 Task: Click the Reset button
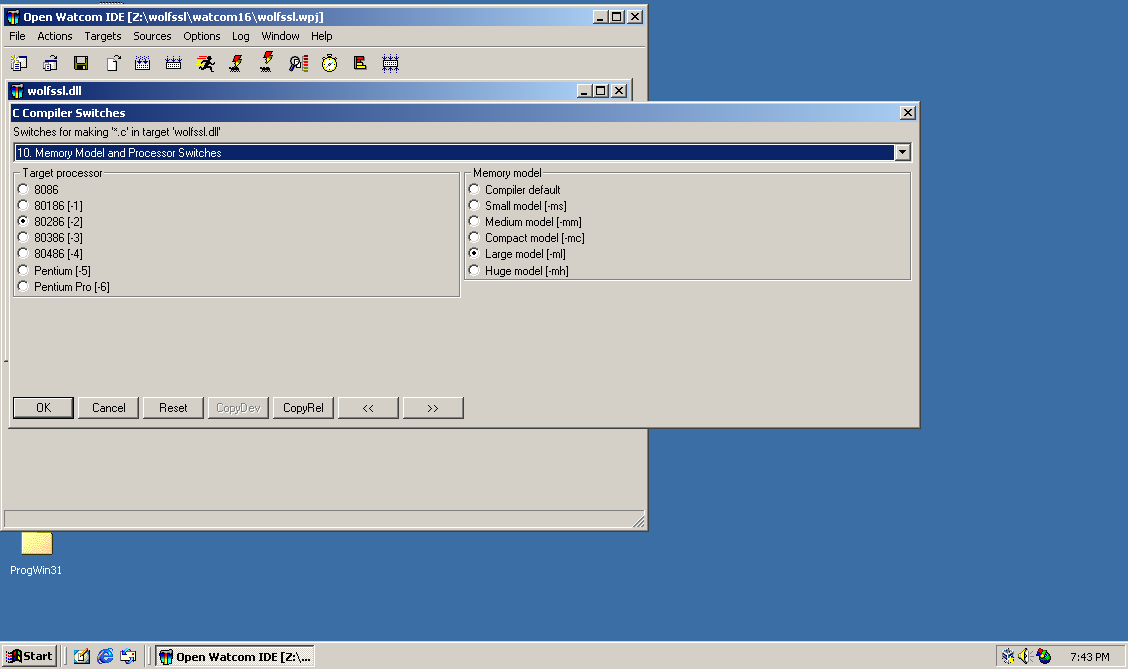coord(173,408)
